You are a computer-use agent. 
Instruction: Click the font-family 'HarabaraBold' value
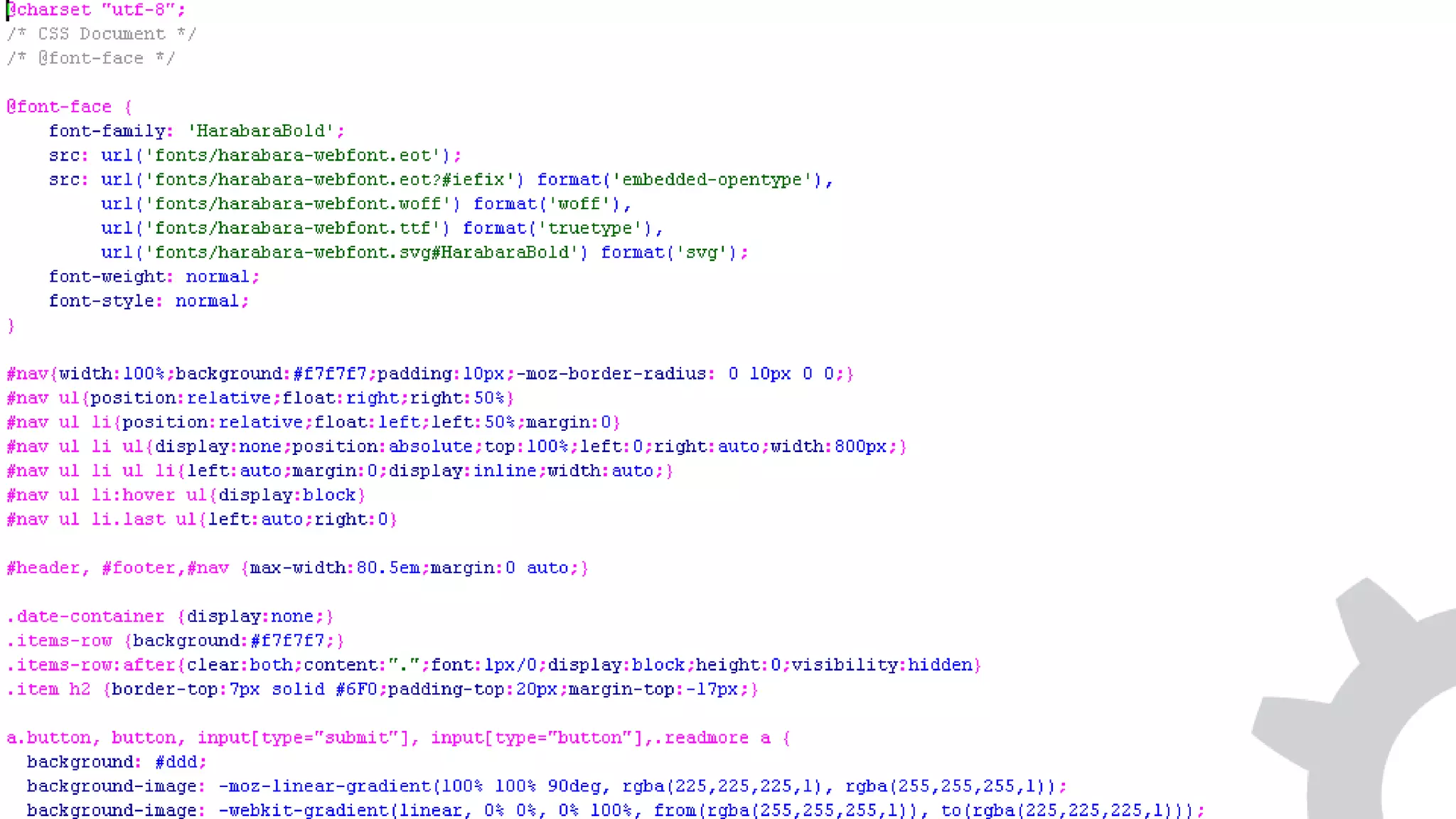(x=261, y=131)
